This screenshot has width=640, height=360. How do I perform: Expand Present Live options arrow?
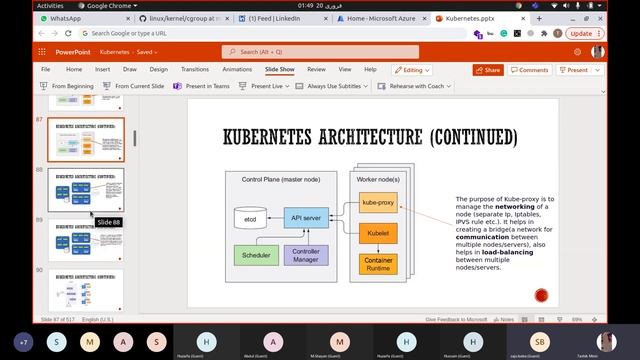287,86
